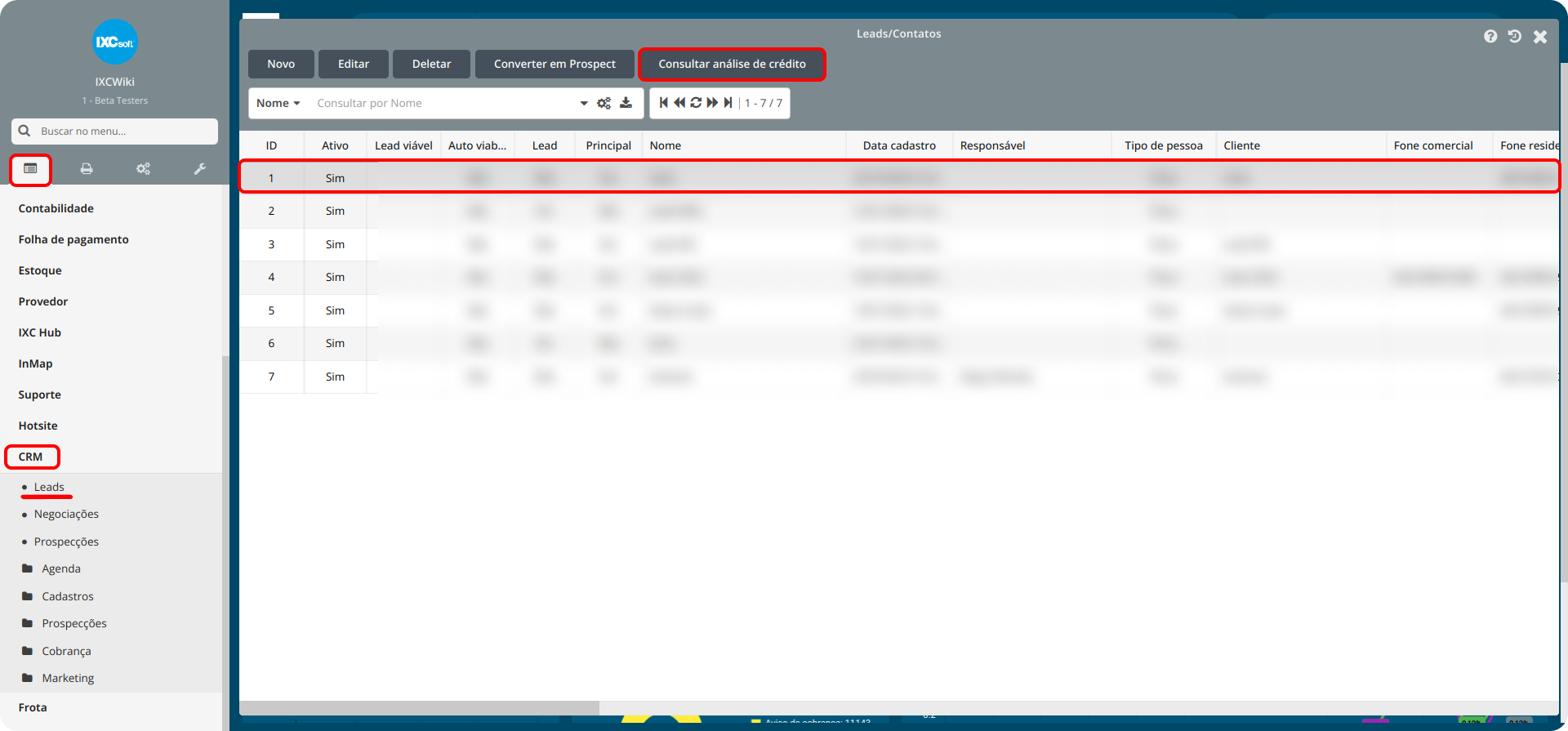Viewport: 1568px width, 731px height.
Task: Go to the previous page of records
Action: click(679, 103)
